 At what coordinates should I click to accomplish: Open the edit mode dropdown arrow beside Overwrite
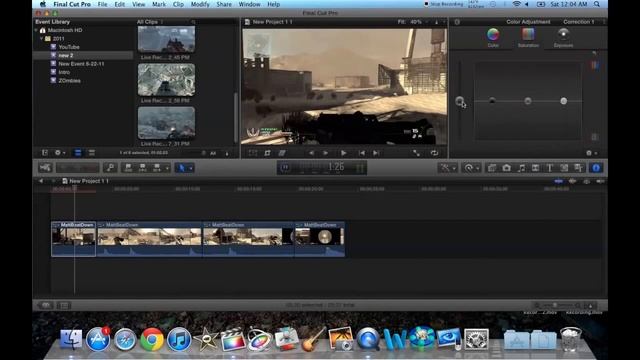coord(167,168)
